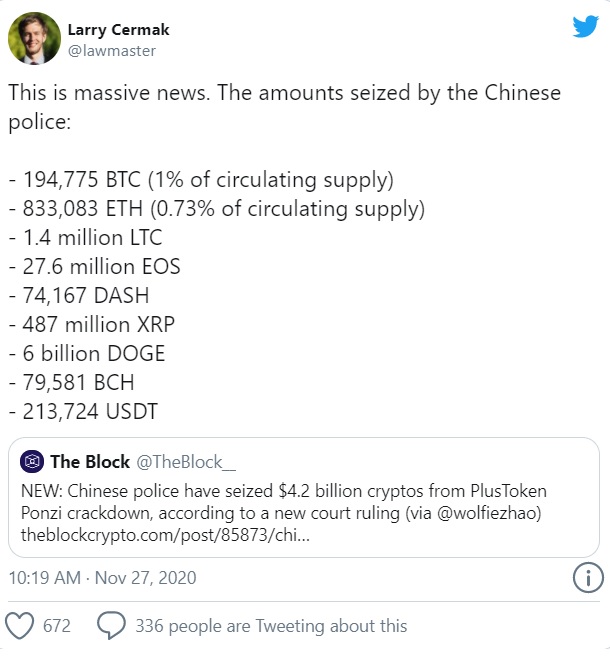
Task: Like the tweet with heart icon
Action: tap(19, 625)
